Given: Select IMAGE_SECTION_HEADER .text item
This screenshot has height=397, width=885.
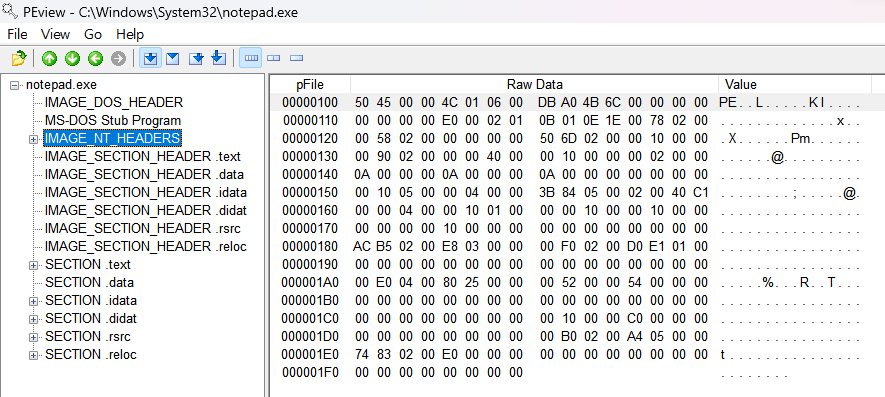Looking at the screenshot, I should pos(143,156).
